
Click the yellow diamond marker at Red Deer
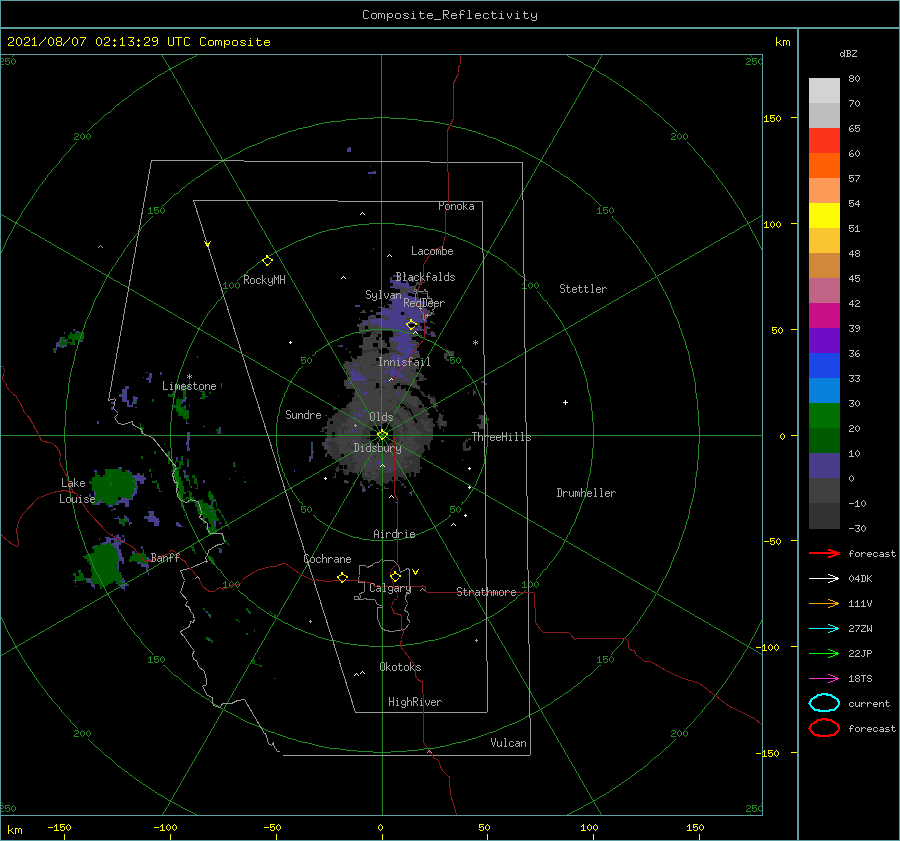point(411,325)
